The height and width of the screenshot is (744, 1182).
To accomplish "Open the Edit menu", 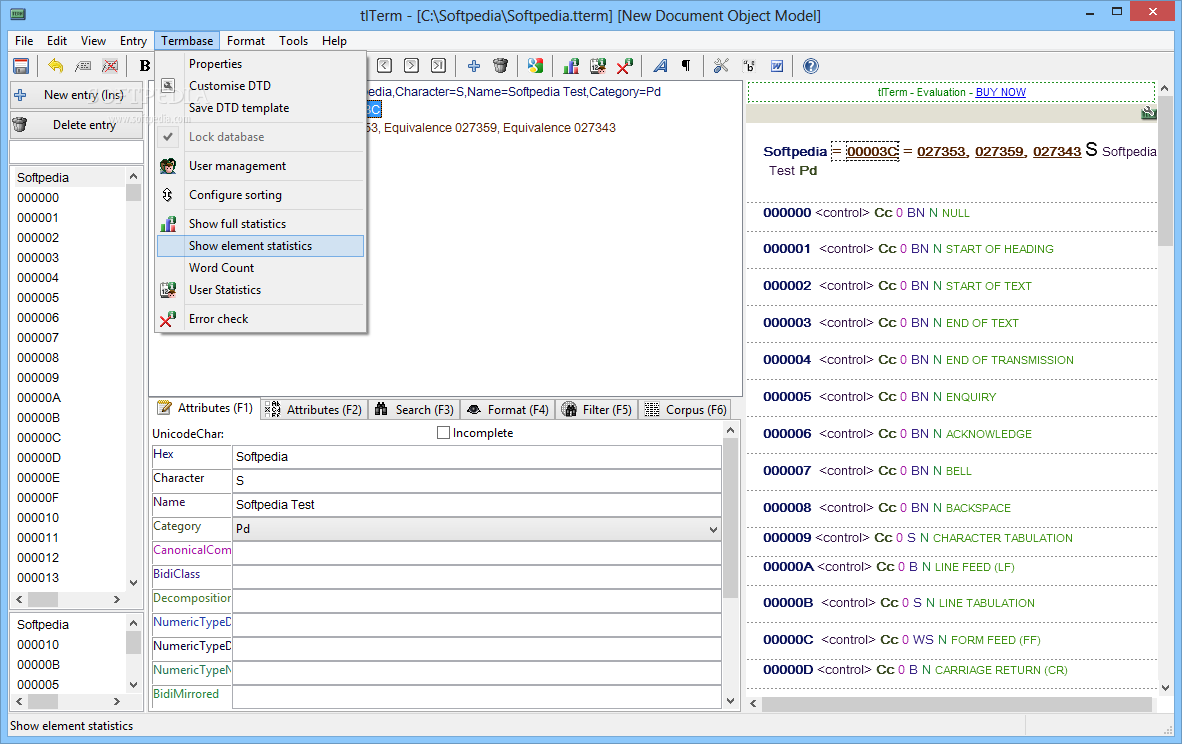I will [57, 41].
